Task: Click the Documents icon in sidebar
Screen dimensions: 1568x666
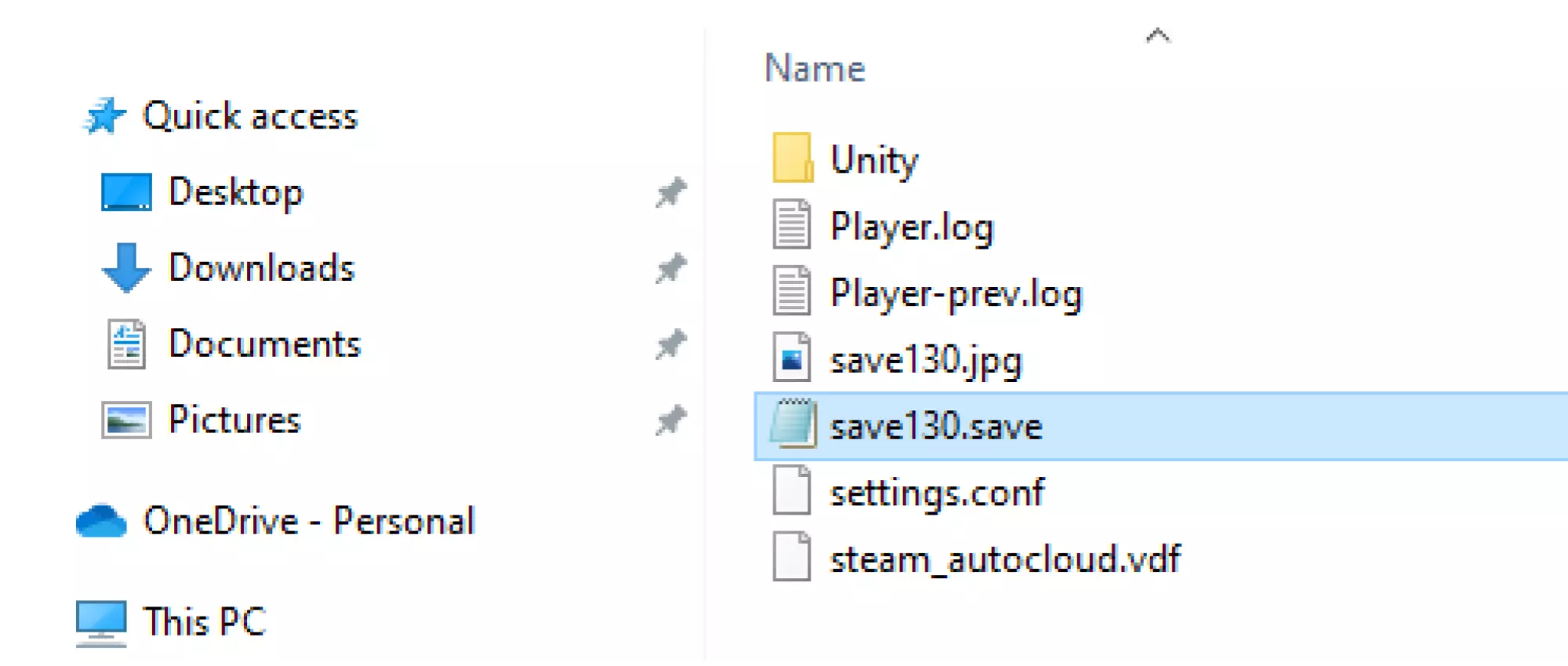Action: click(x=126, y=344)
